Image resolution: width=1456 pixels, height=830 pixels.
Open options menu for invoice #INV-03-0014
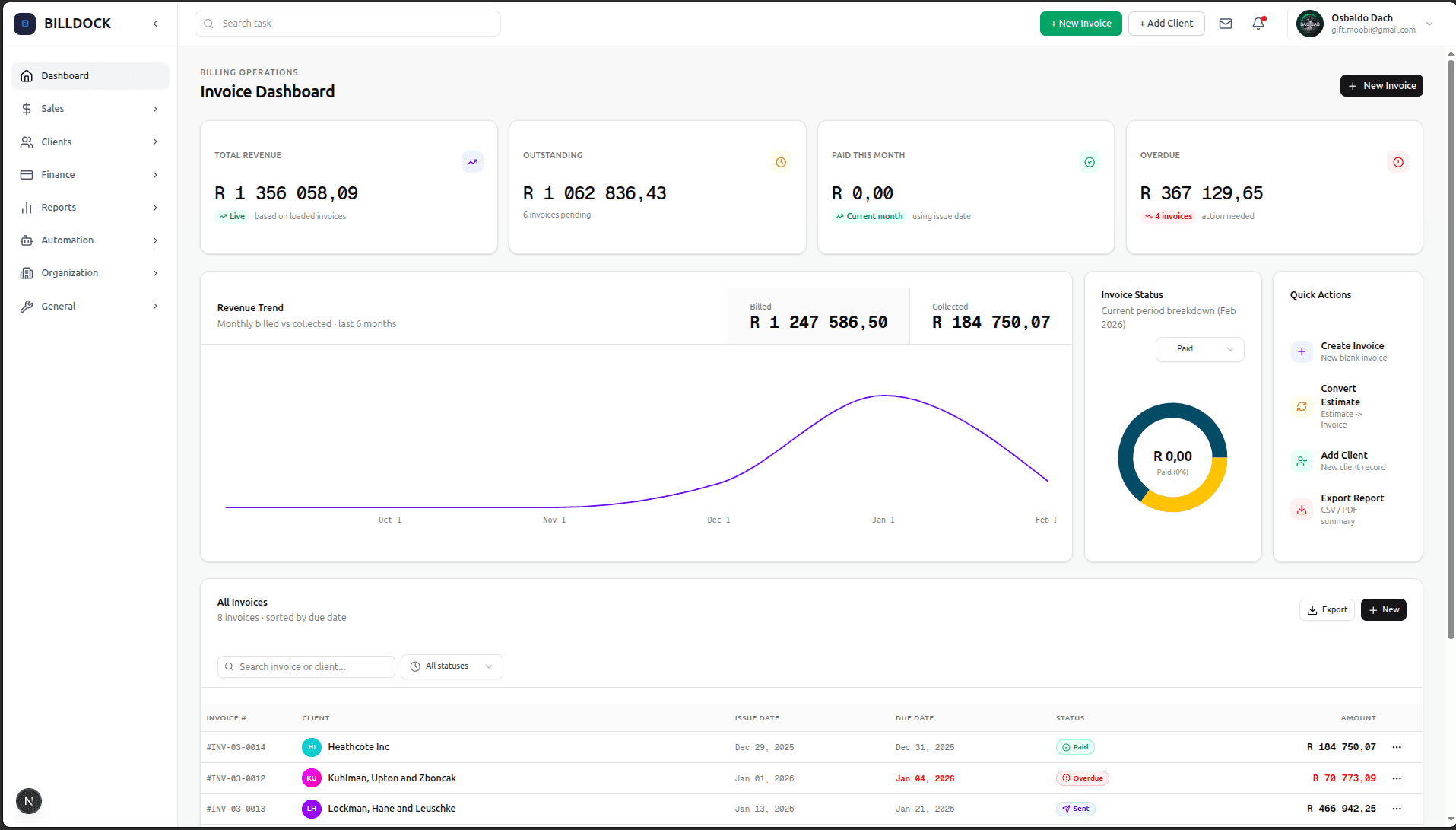coord(1397,747)
